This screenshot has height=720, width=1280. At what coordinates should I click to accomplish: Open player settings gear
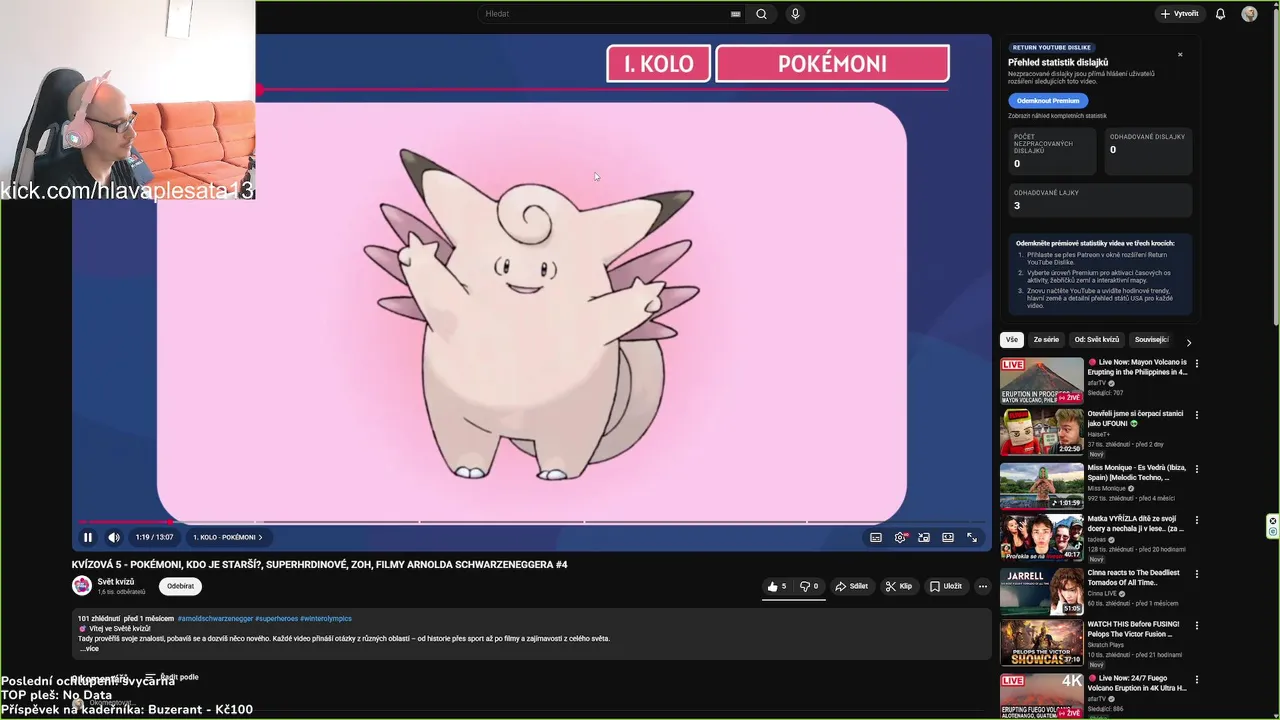[900, 537]
